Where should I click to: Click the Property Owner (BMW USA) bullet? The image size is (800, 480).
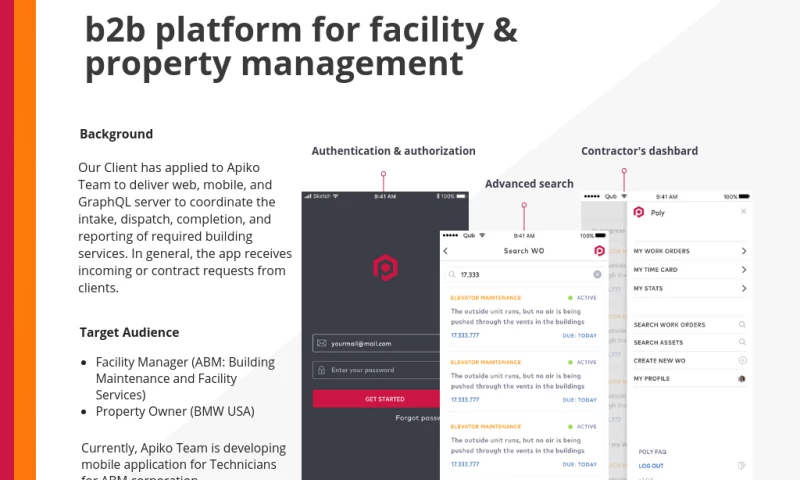175,411
